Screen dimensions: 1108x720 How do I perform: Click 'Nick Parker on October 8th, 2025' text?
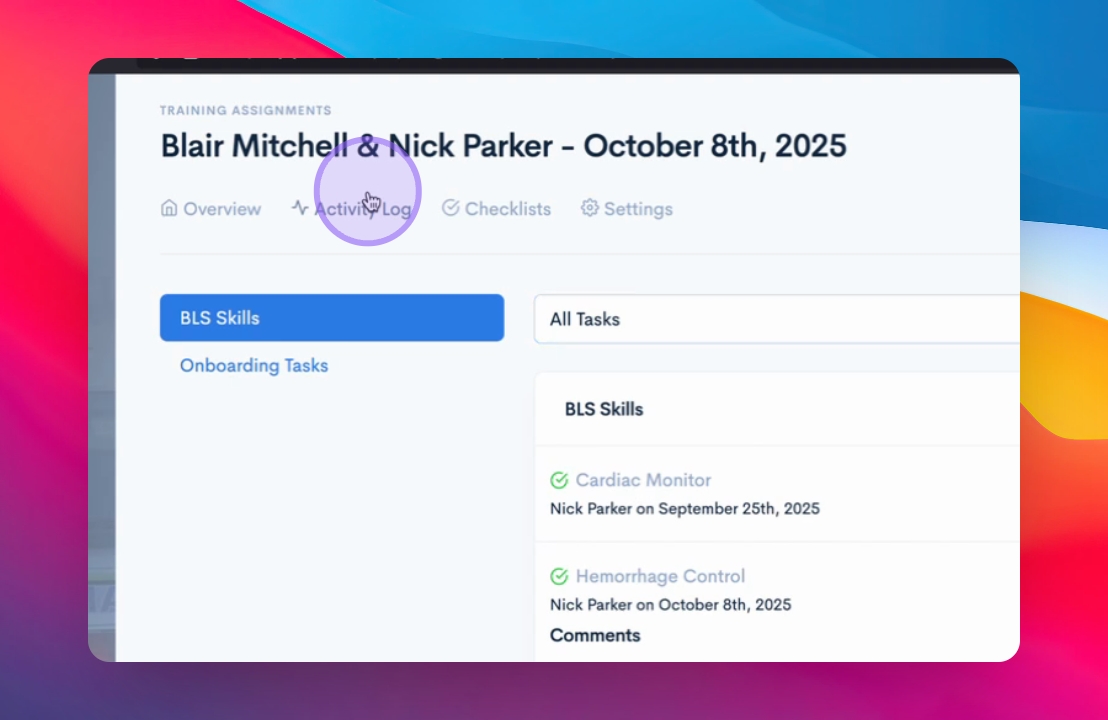[x=671, y=605]
